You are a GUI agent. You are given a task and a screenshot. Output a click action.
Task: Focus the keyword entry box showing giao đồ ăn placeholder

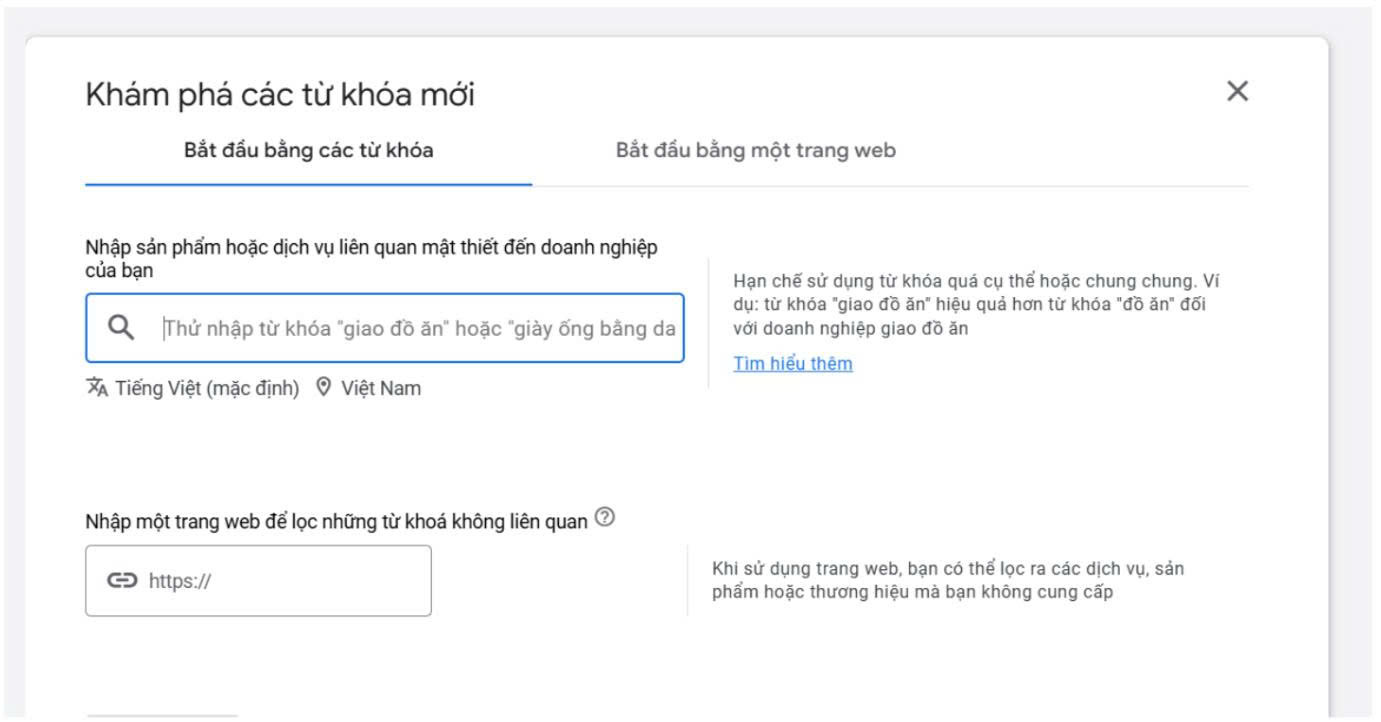point(400,327)
